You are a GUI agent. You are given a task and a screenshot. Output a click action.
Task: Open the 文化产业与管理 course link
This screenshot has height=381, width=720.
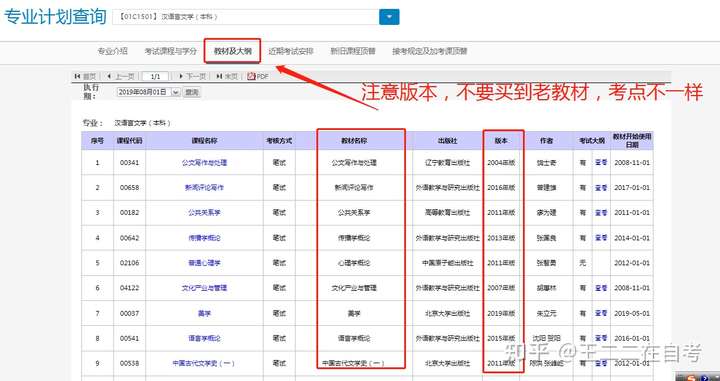[x=204, y=288]
